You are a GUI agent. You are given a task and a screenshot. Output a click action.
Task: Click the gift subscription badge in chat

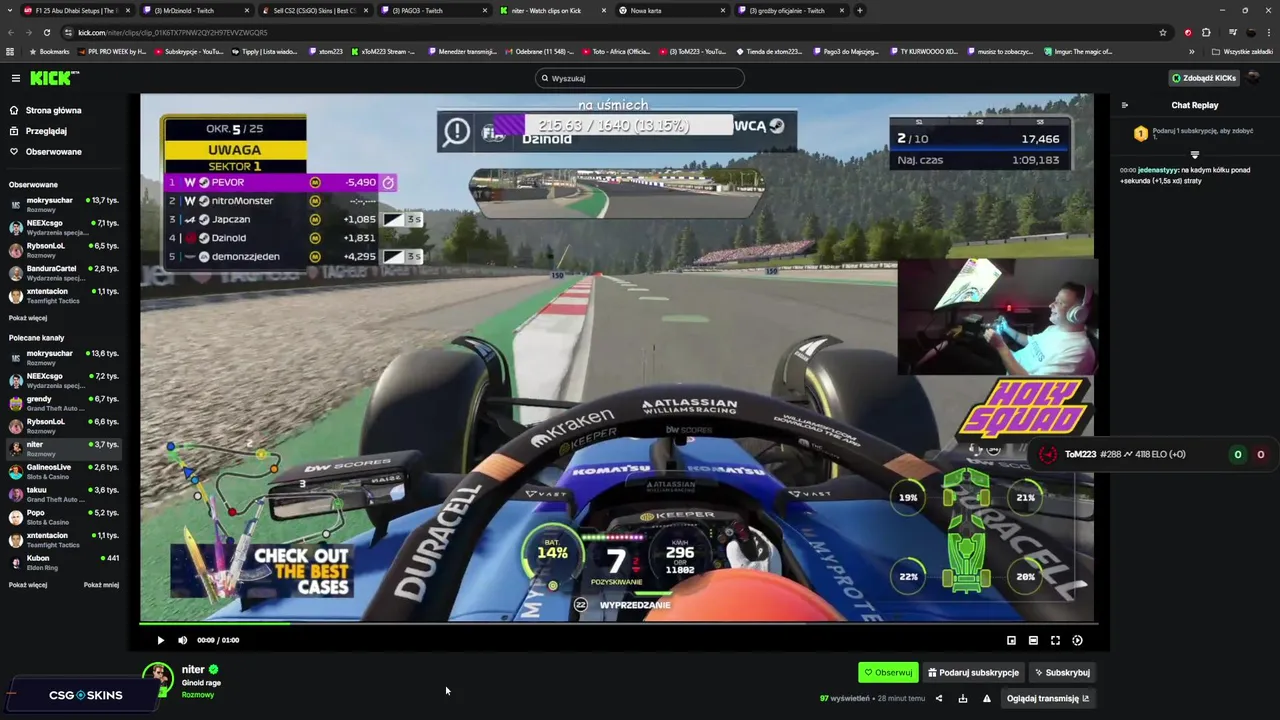(x=1141, y=133)
